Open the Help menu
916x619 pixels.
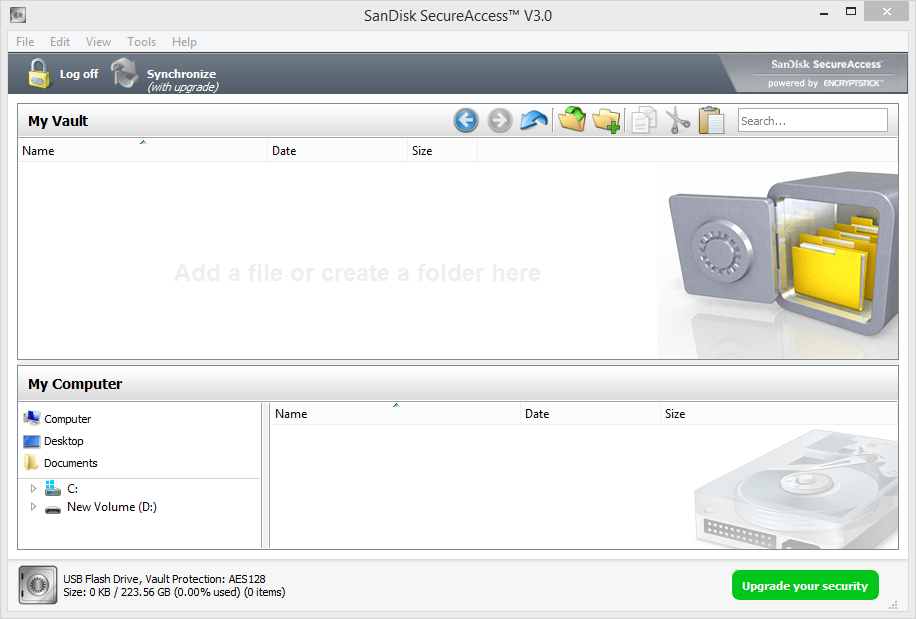coord(184,42)
